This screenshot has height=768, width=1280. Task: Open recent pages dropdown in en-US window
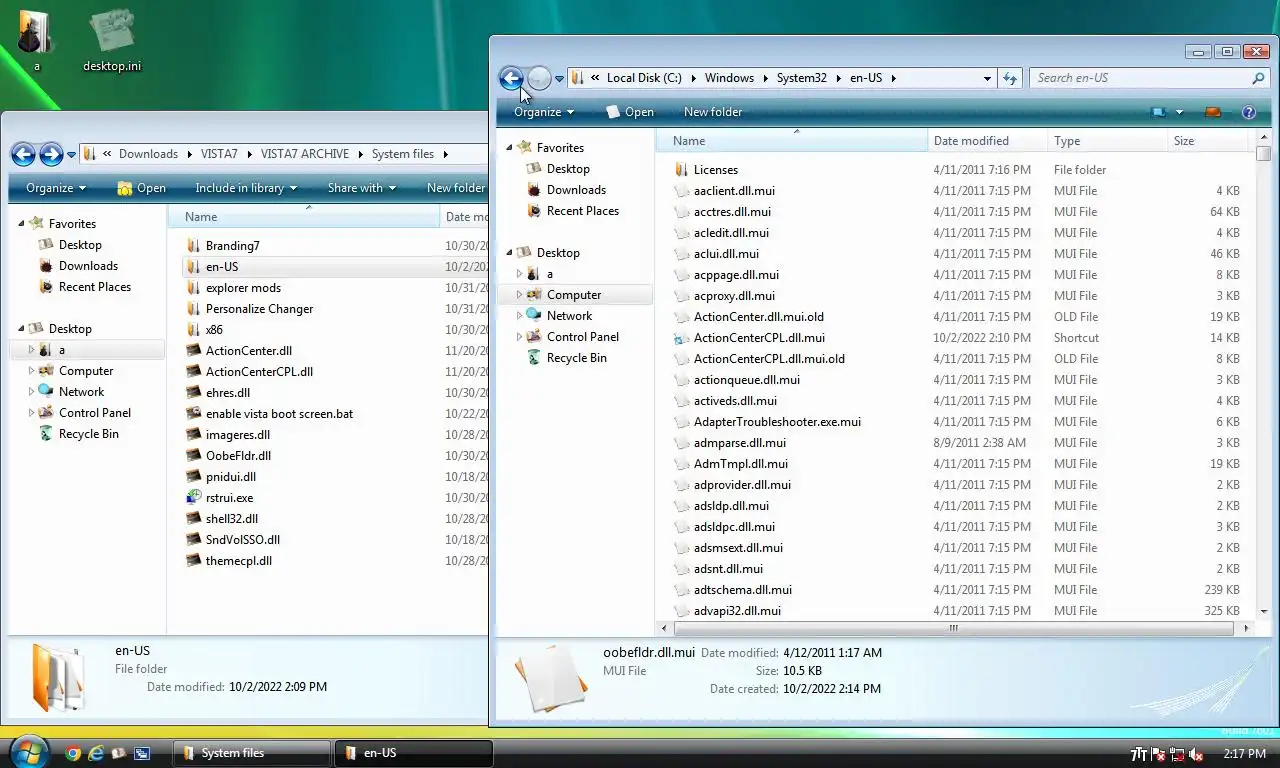tap(559, 78)
